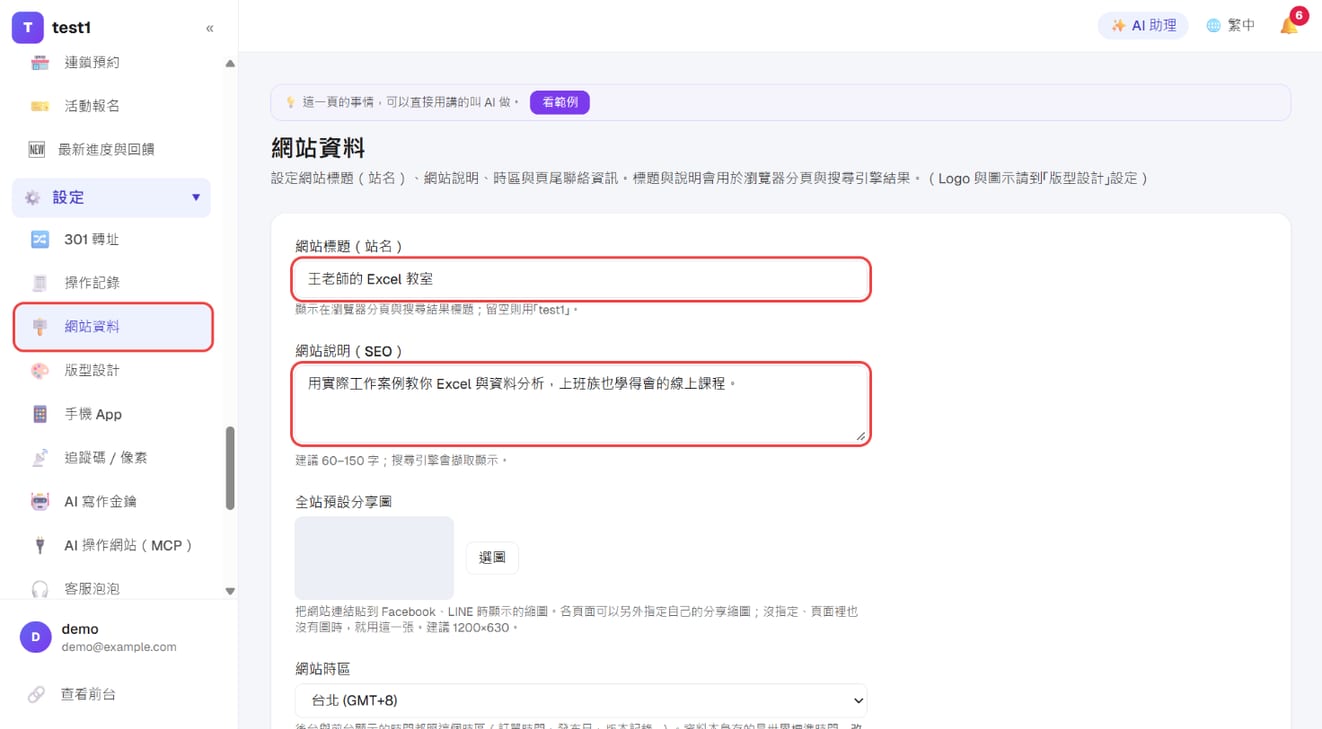This screenshot has width=1322, height=729.
Task: Click the sparkle icon in AI 助理
Action: (x=1118, y=26)
